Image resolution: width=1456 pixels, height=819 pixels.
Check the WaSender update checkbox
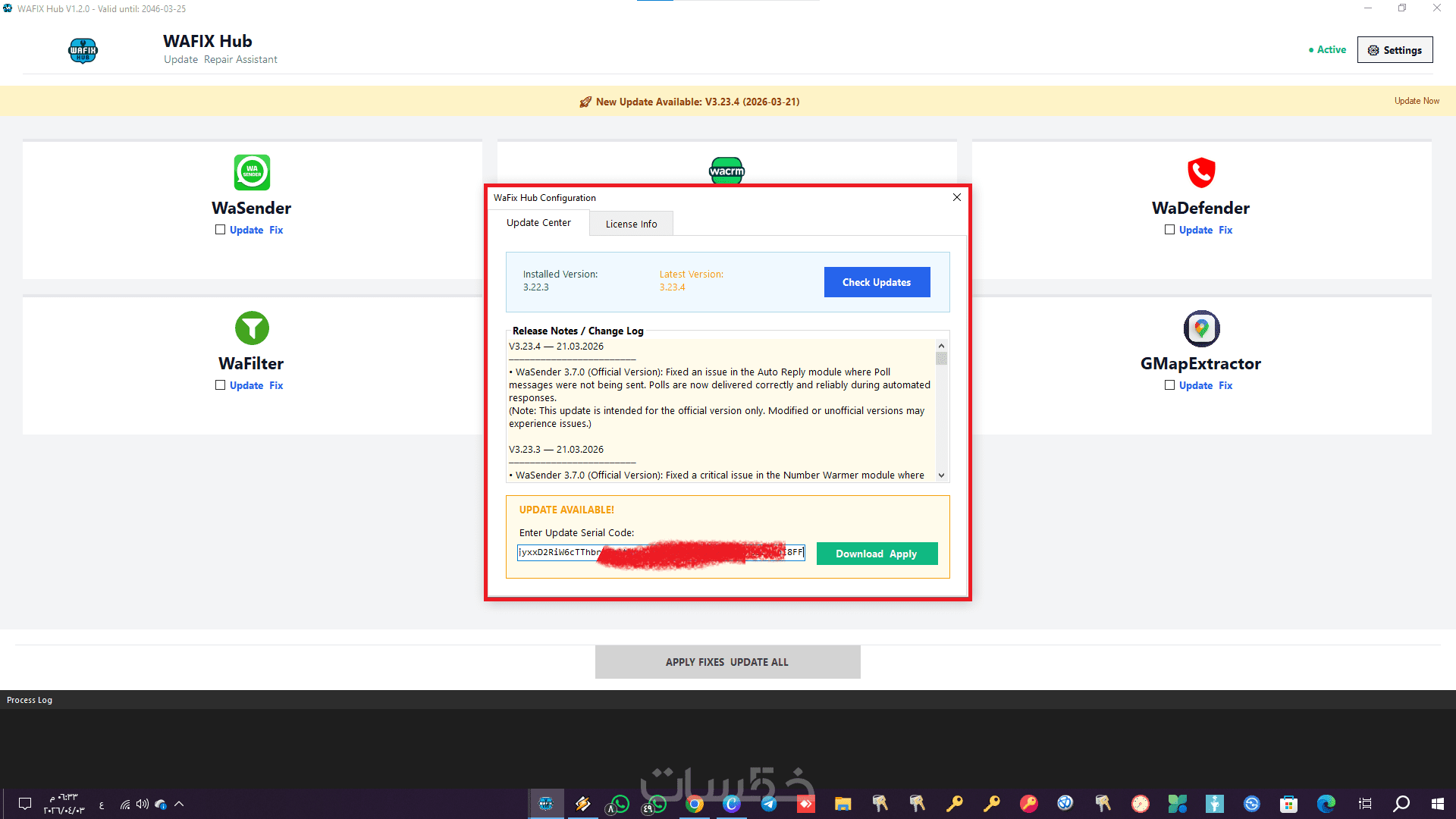click(x=220, y=230)
